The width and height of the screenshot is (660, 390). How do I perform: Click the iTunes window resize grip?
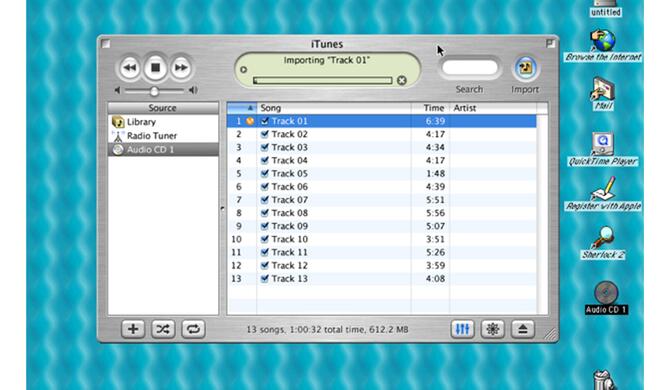[x=550, y=334]
